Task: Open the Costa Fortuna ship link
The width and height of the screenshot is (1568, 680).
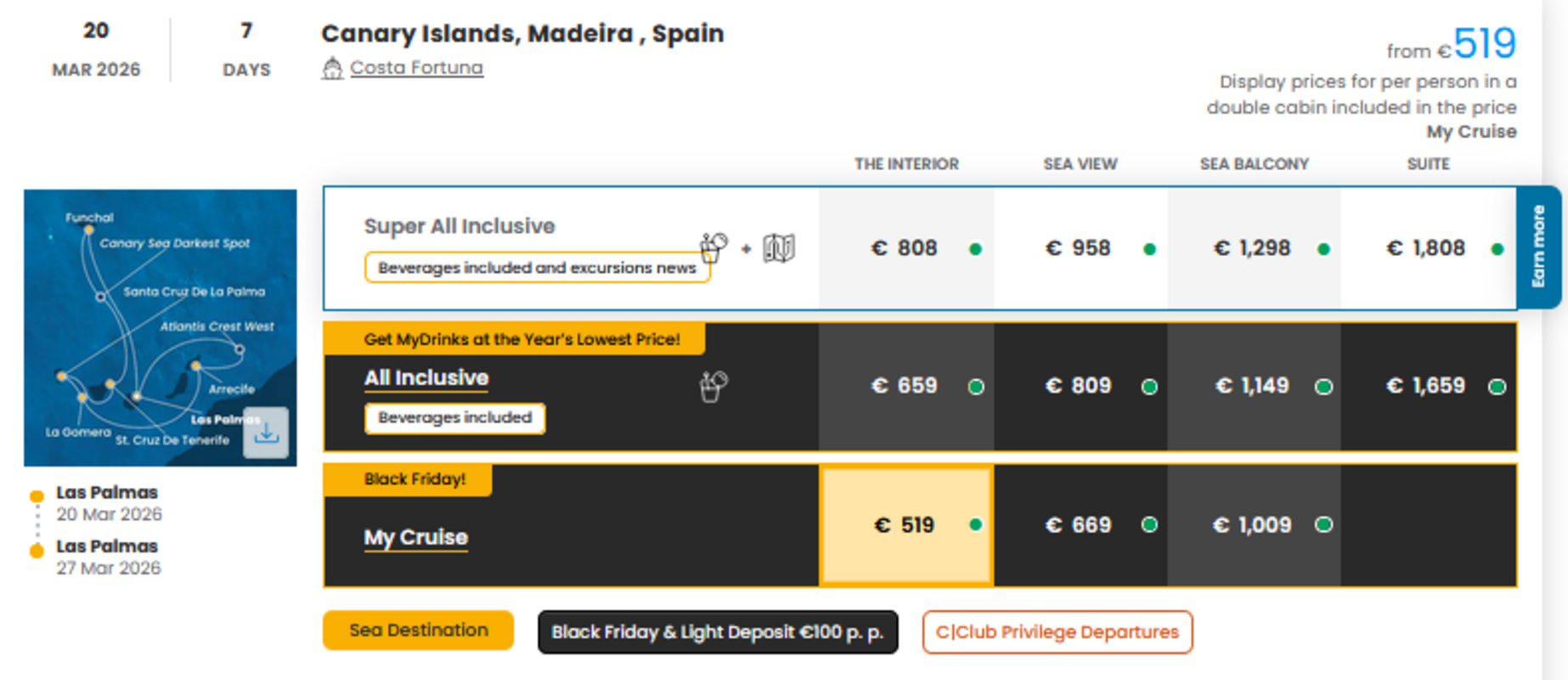Action: (416, 68)
